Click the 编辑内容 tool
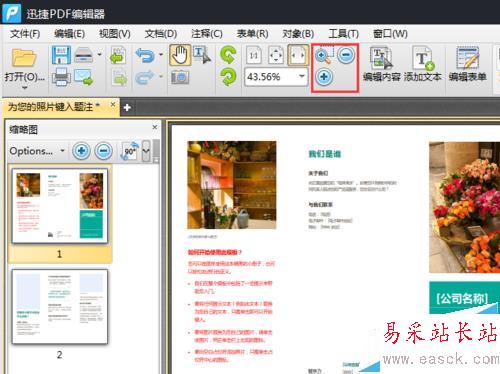 pyautogui.click(x=382, y=64)
